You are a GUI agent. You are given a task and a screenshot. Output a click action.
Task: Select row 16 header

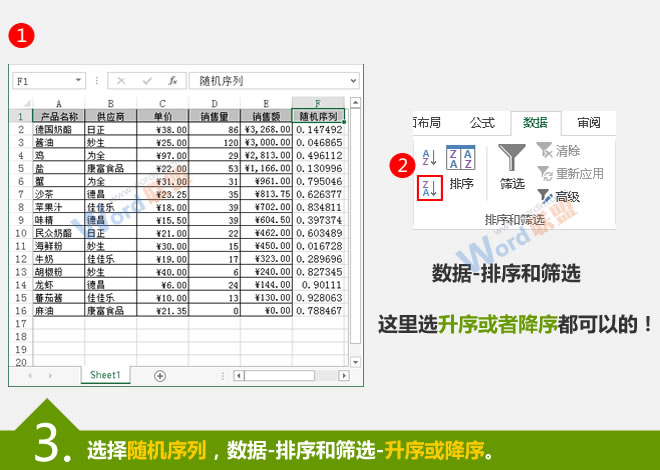pyautogui.click(x=21, y=311)
